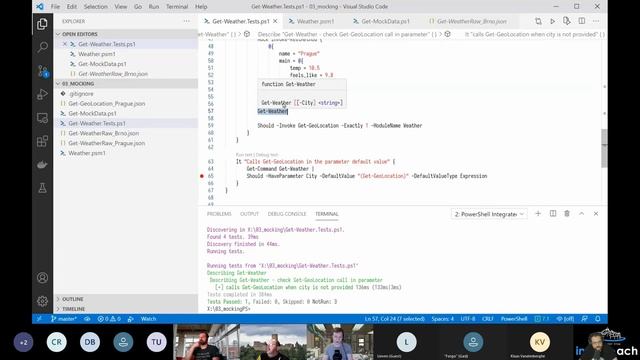Screen dimensions: 640x360
Task: Open the Source Control view
Action: pos(42,71)
